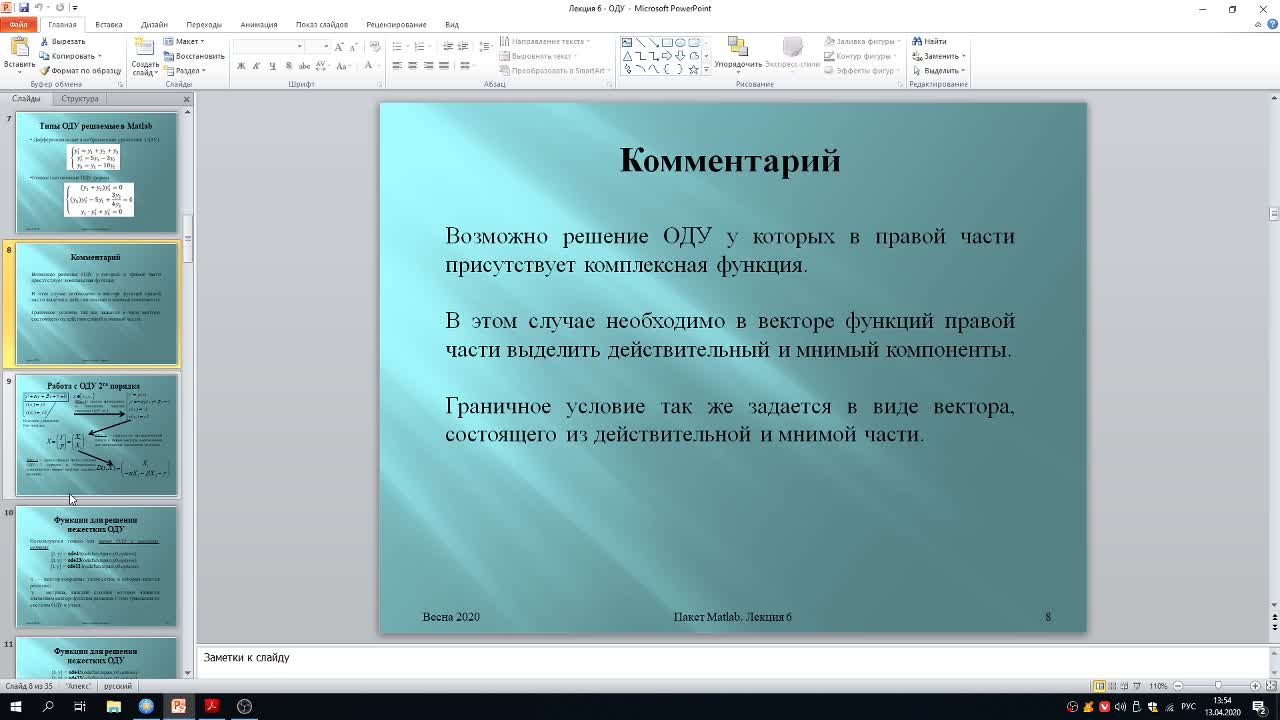1280x720 pixels.
Task: Close the slides thumbnail pane
Action: tap(186, 99)
